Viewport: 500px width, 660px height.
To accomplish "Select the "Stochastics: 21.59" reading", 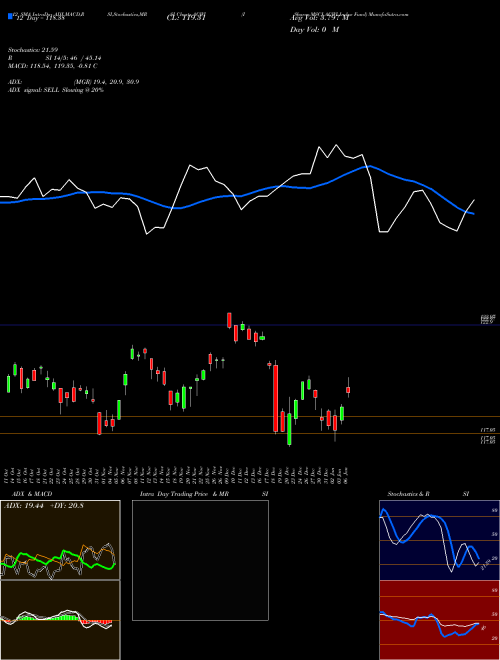I will (33, 50).
